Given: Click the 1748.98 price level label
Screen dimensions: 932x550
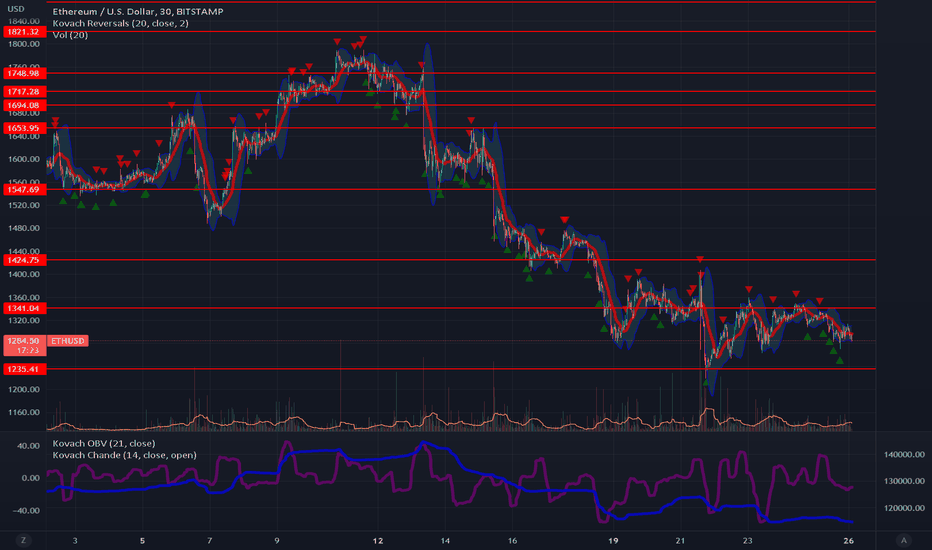Looking at the screenshot, I should tap(24, 73).
